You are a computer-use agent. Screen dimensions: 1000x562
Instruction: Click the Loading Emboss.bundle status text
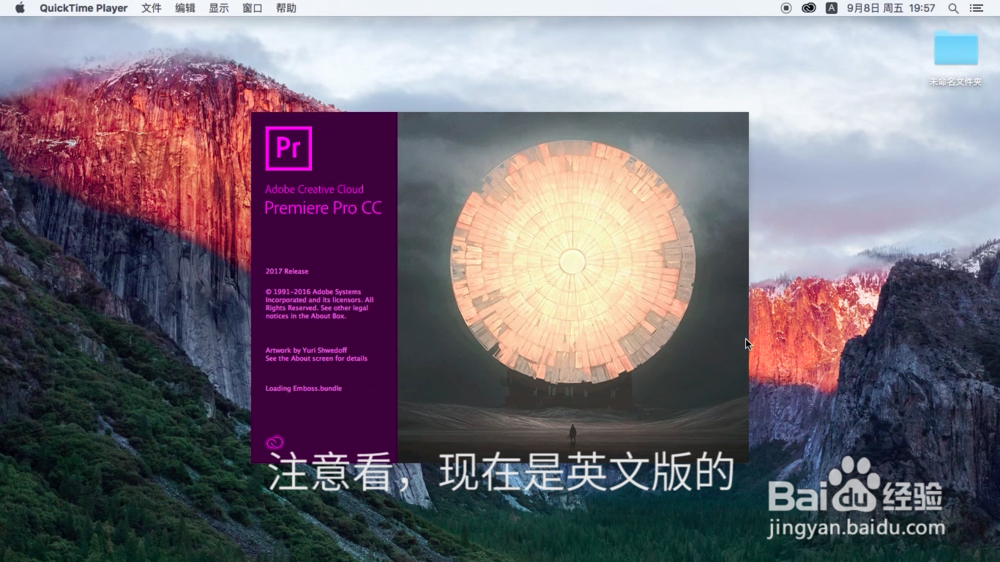click(304, 388)
